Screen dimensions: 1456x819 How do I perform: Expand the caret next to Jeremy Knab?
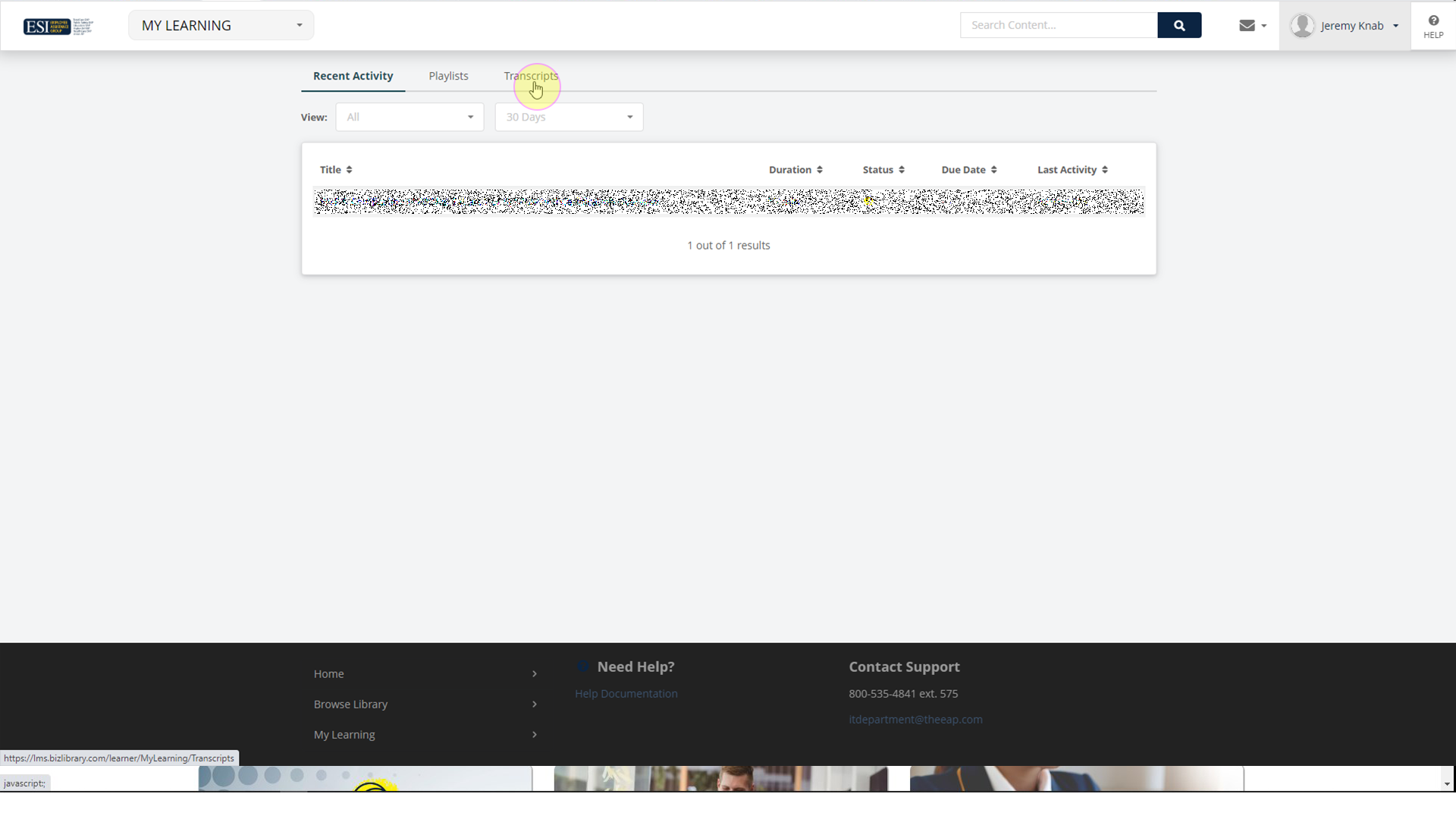[1397, 25]
